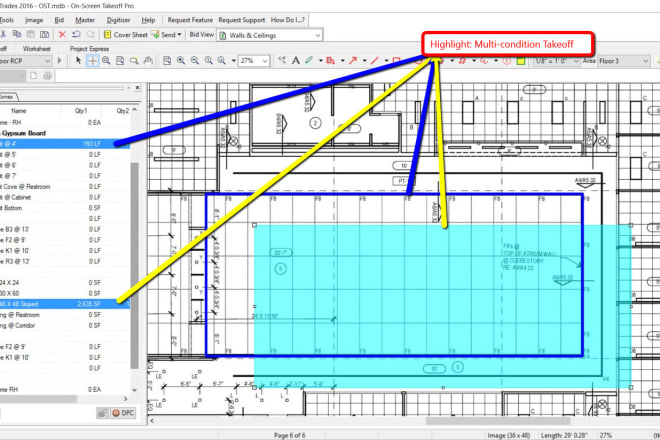Click the drawing horizontal scrollbar thumb
The height and width of the screenshot is (440, 660).
coord(500,420)
